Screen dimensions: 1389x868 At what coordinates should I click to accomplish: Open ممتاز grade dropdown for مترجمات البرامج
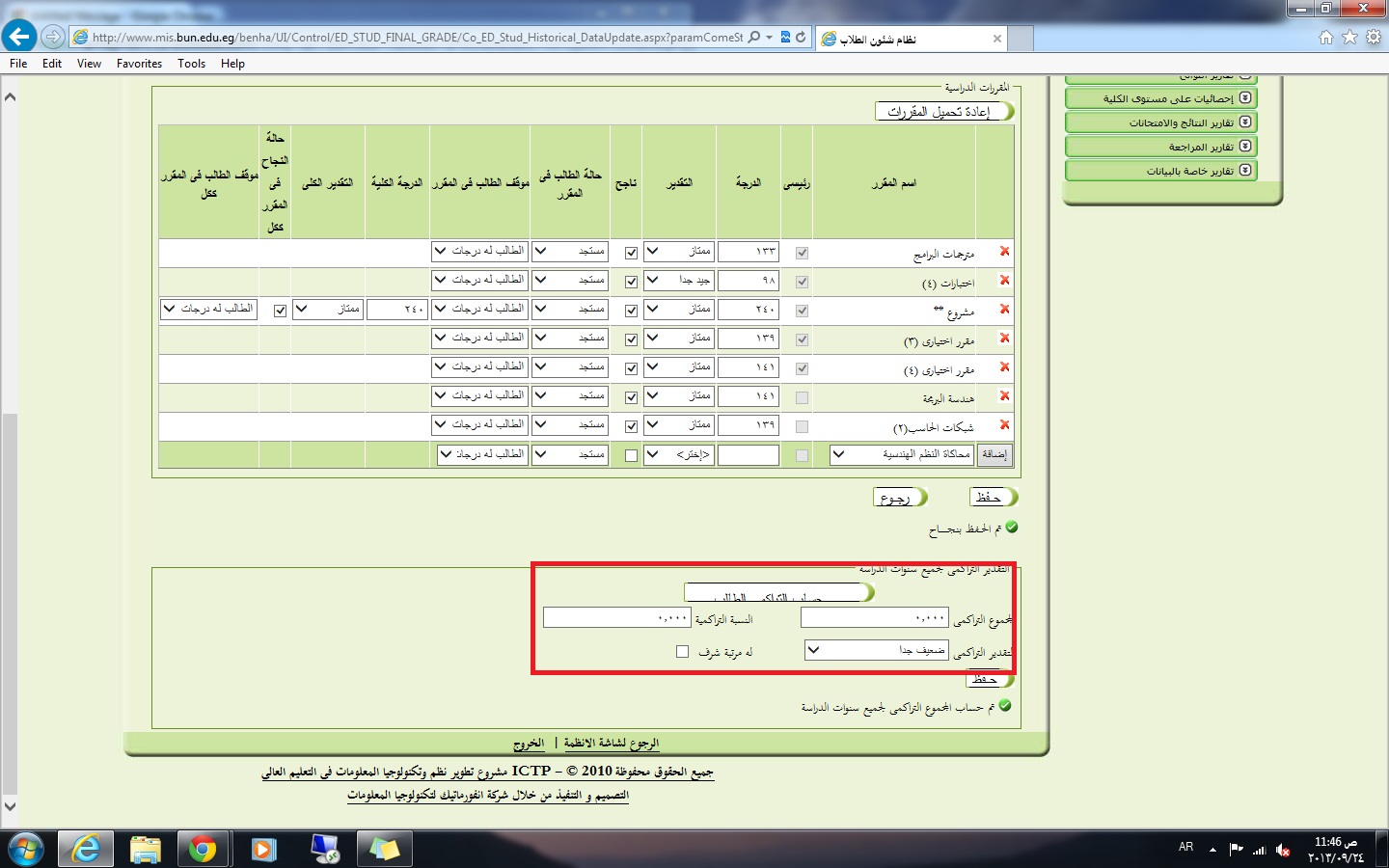coord(679,251)
